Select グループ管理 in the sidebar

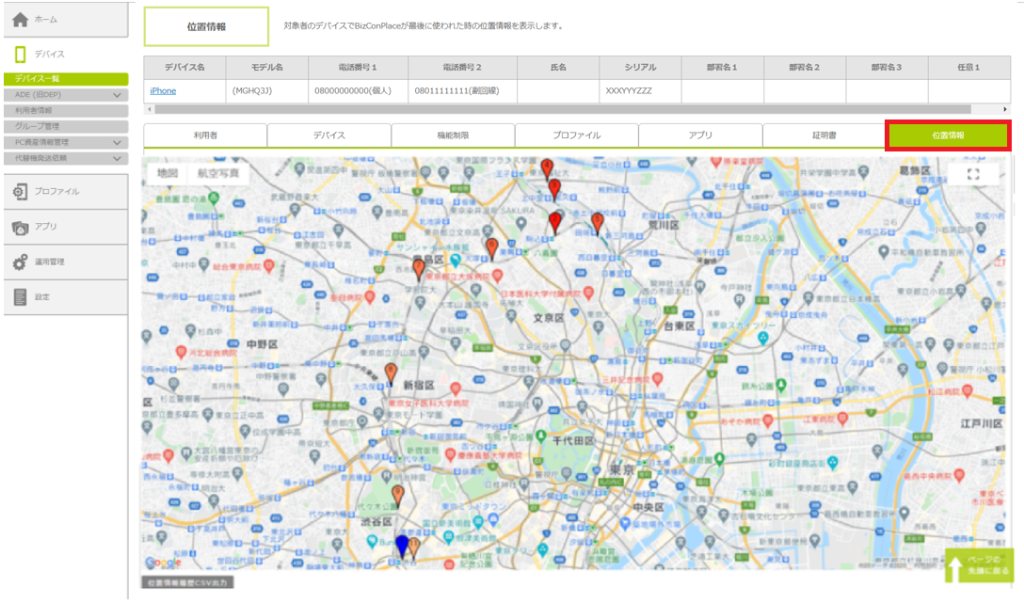pyautogui.click(x=64, y=127)
